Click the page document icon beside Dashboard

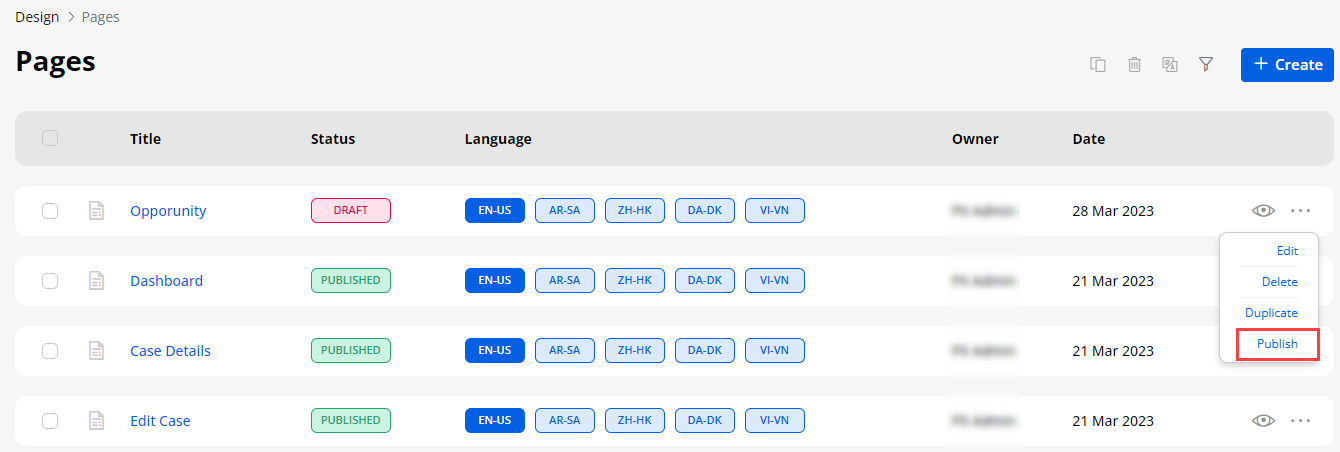[97, 281]
